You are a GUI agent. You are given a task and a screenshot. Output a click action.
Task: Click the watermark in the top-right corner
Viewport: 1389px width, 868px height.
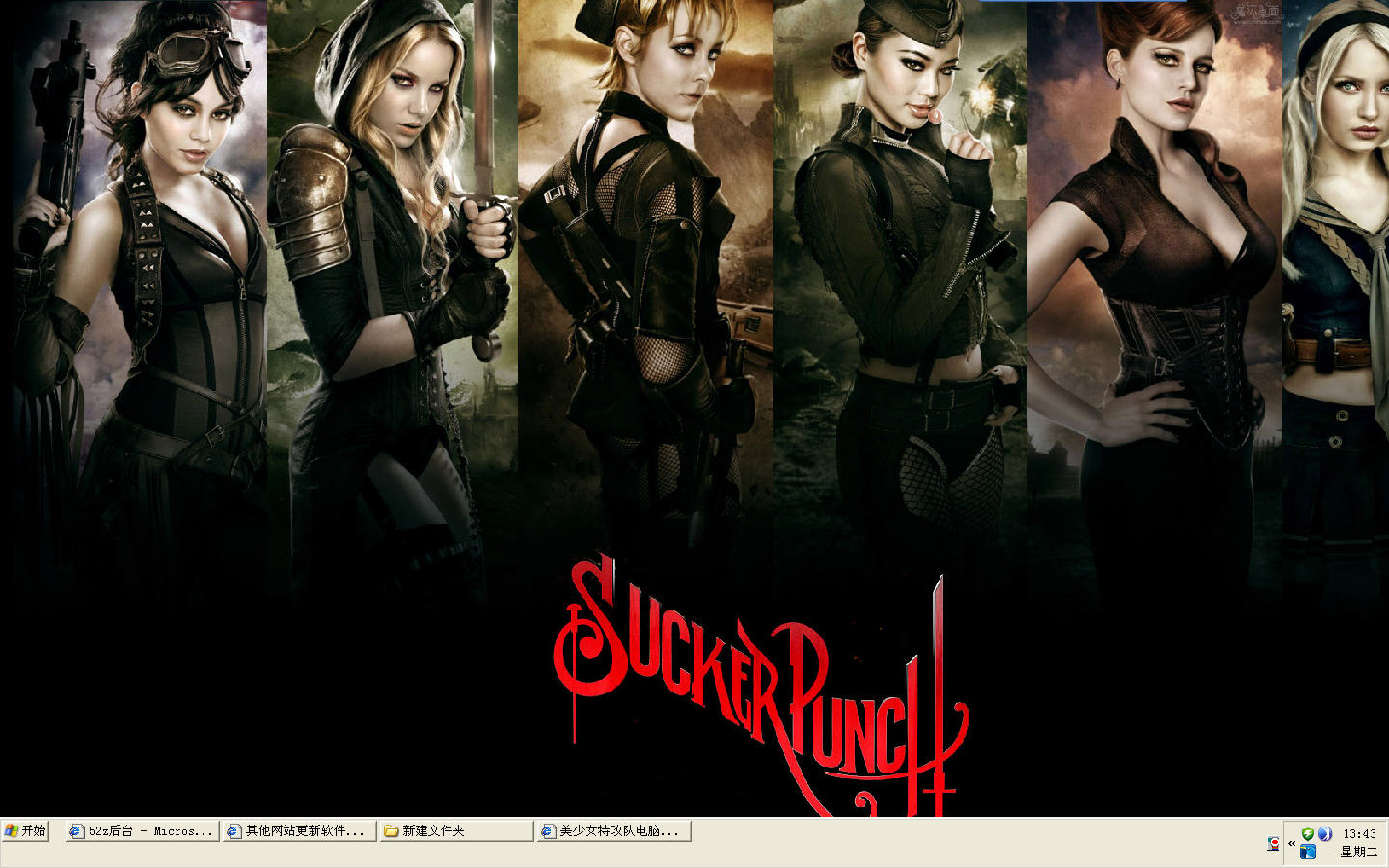click(x=1256, y=14)
